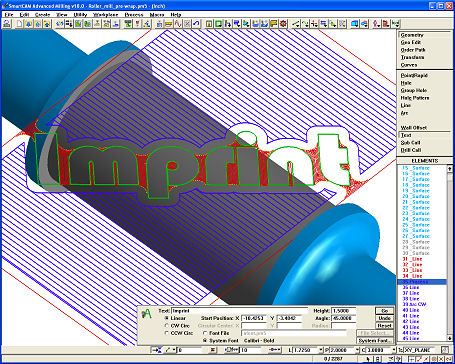The height and width of the screenshot is (364, 455).
Task: Open the Workplane menu
Action: point(105,15)
